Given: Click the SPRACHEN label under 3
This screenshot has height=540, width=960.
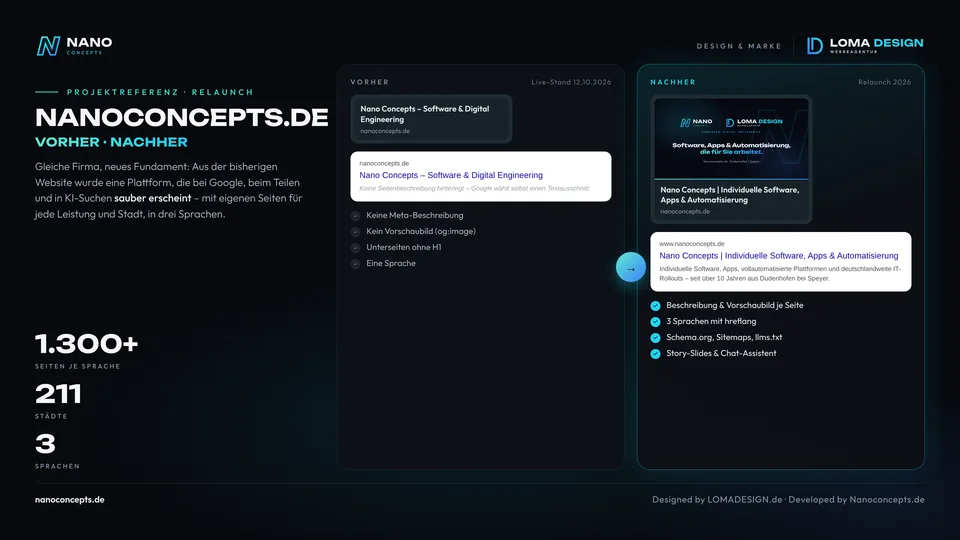Looking at the screenshot, I should pyautogui.click(x=58, y=466).
